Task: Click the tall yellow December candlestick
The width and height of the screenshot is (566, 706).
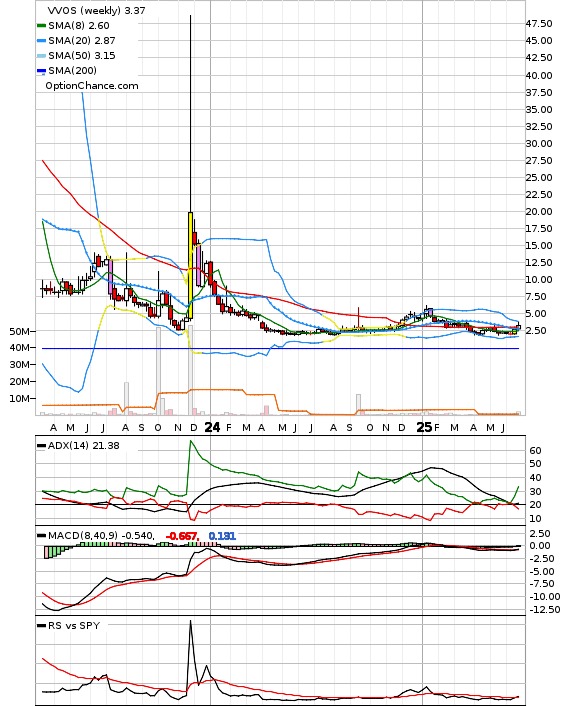Action: pos(190,265)
